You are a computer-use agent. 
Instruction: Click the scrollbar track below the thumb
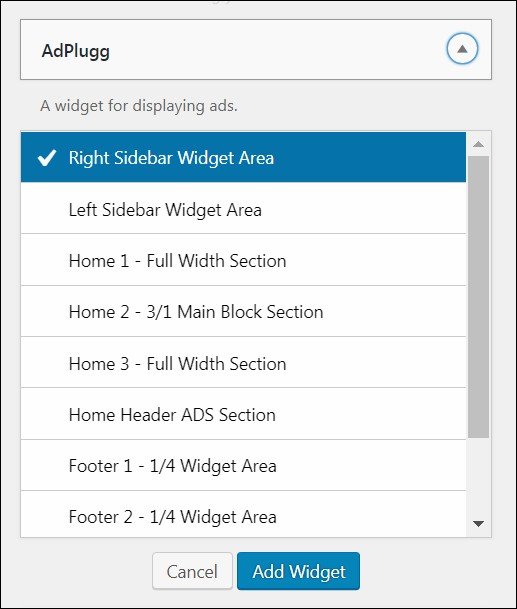coord(479,475)
